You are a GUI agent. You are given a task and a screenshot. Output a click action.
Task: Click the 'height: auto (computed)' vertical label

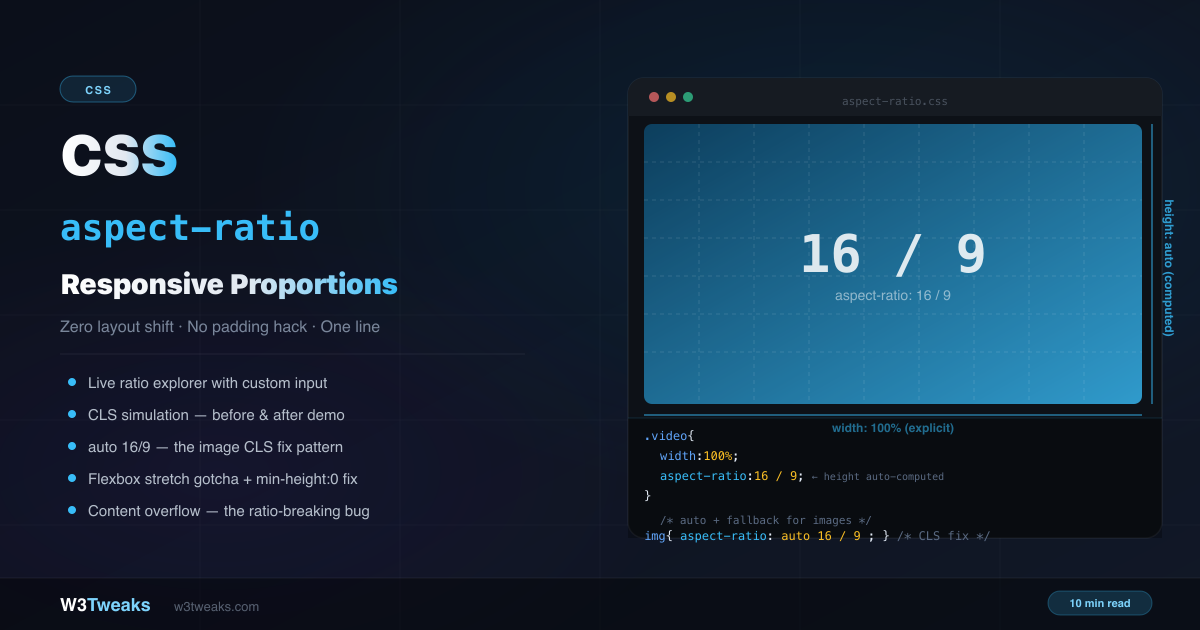point(1168,268)
